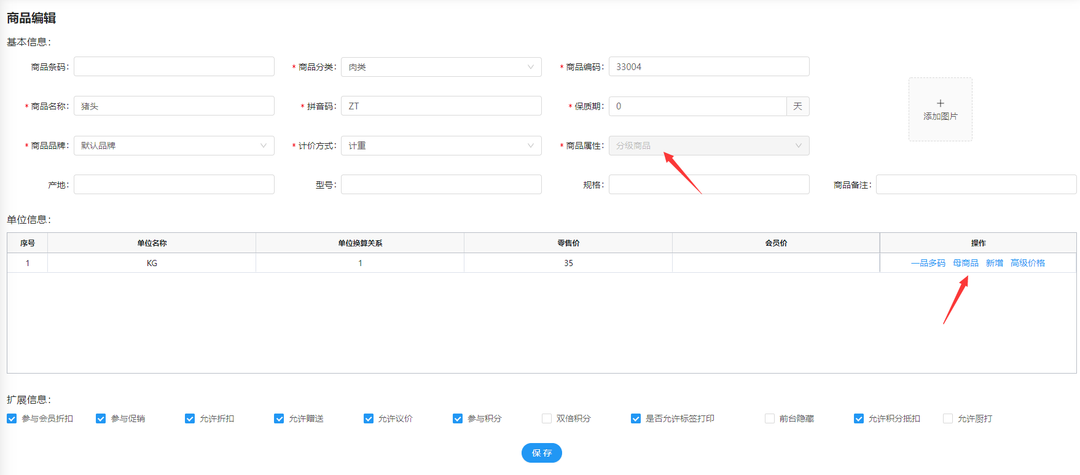Enable the 允许图打 checkbox
Image resolution: width=1080 pixels, height=475 pixels.
(x=948, y=419)
